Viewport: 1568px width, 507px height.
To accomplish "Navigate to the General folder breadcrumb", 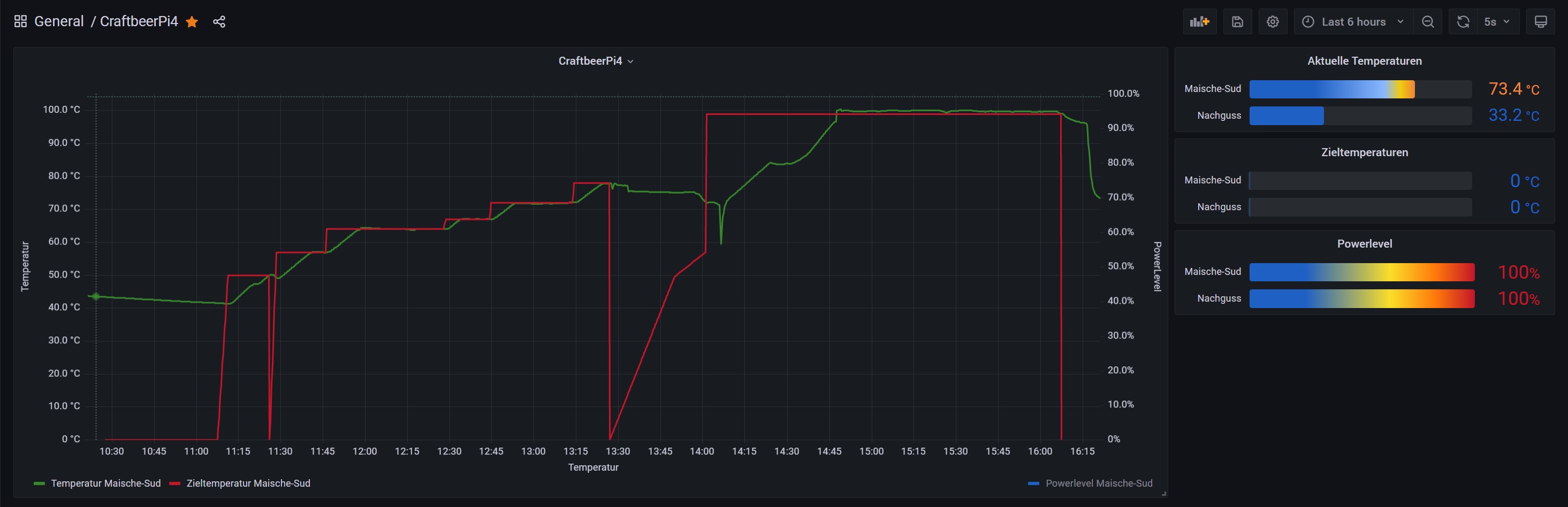I will (58, 21).
